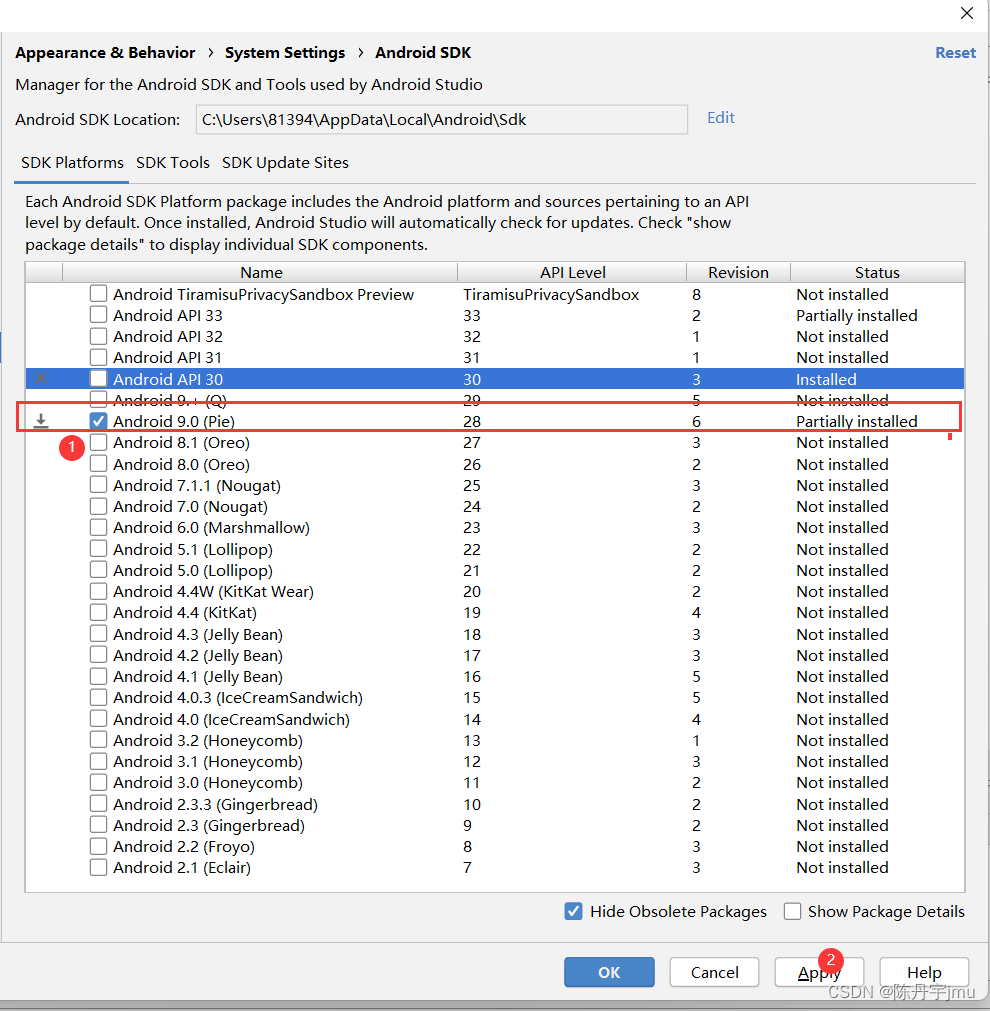Viewport: 990px width, 1011px height.
Task: Select the Android 2.3 (Gingerbread) row
Action: tap(495, 825)
